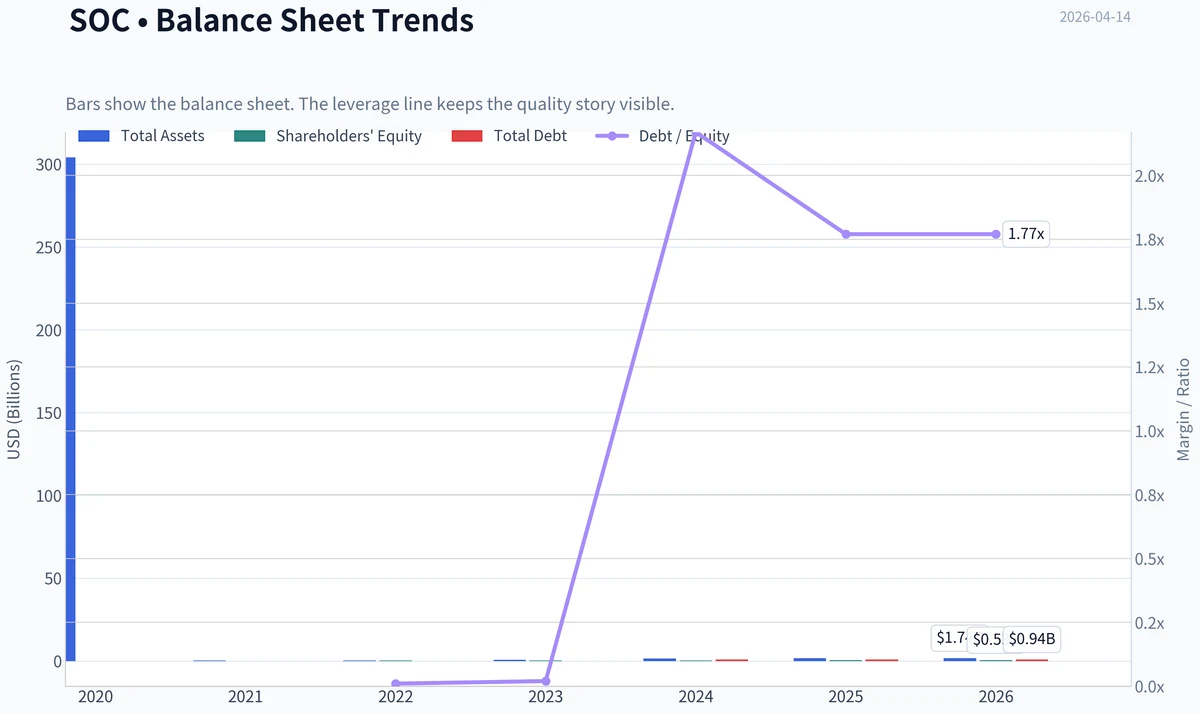Image resolution: width=1200 pixels, height=713 pixels.
Task: Click the 1.8x ratio axis tick
Action: pos(1150,240)
